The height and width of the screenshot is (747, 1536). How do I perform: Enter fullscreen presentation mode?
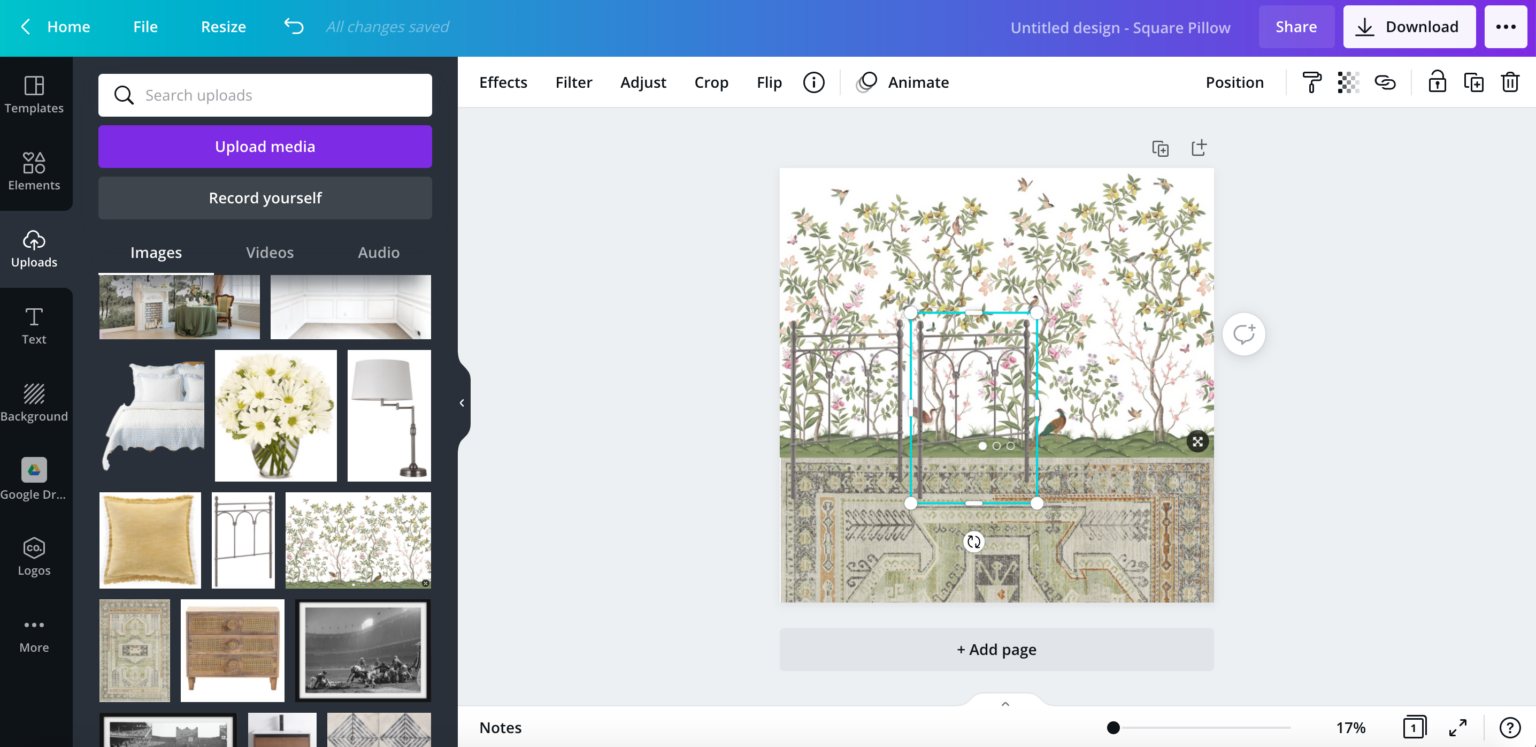pos(1458,727)
